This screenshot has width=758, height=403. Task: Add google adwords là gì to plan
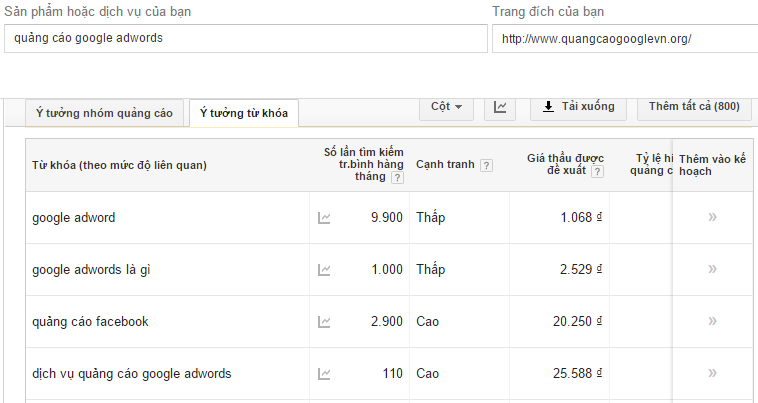click(x=712, y=269)
